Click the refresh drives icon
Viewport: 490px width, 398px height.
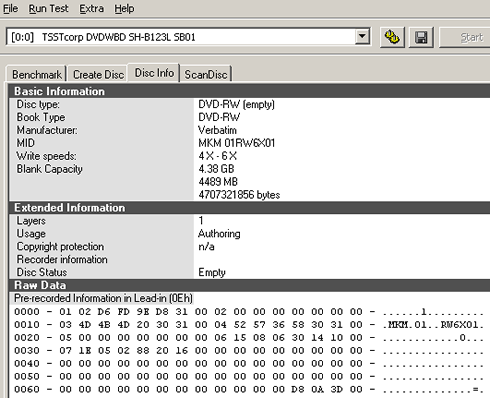[392, 37]
